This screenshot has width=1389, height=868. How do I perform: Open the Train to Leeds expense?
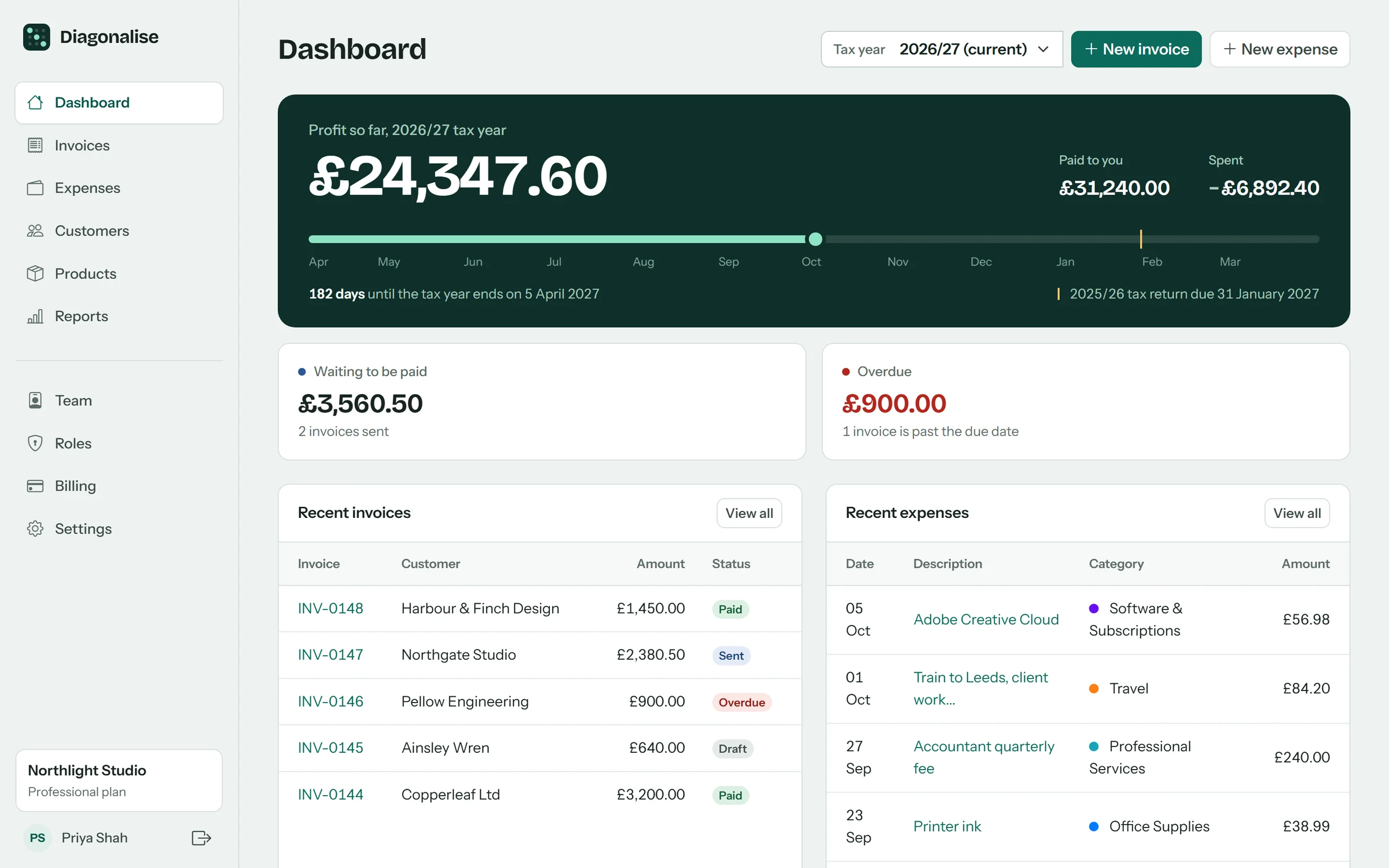tap(980, 688)
